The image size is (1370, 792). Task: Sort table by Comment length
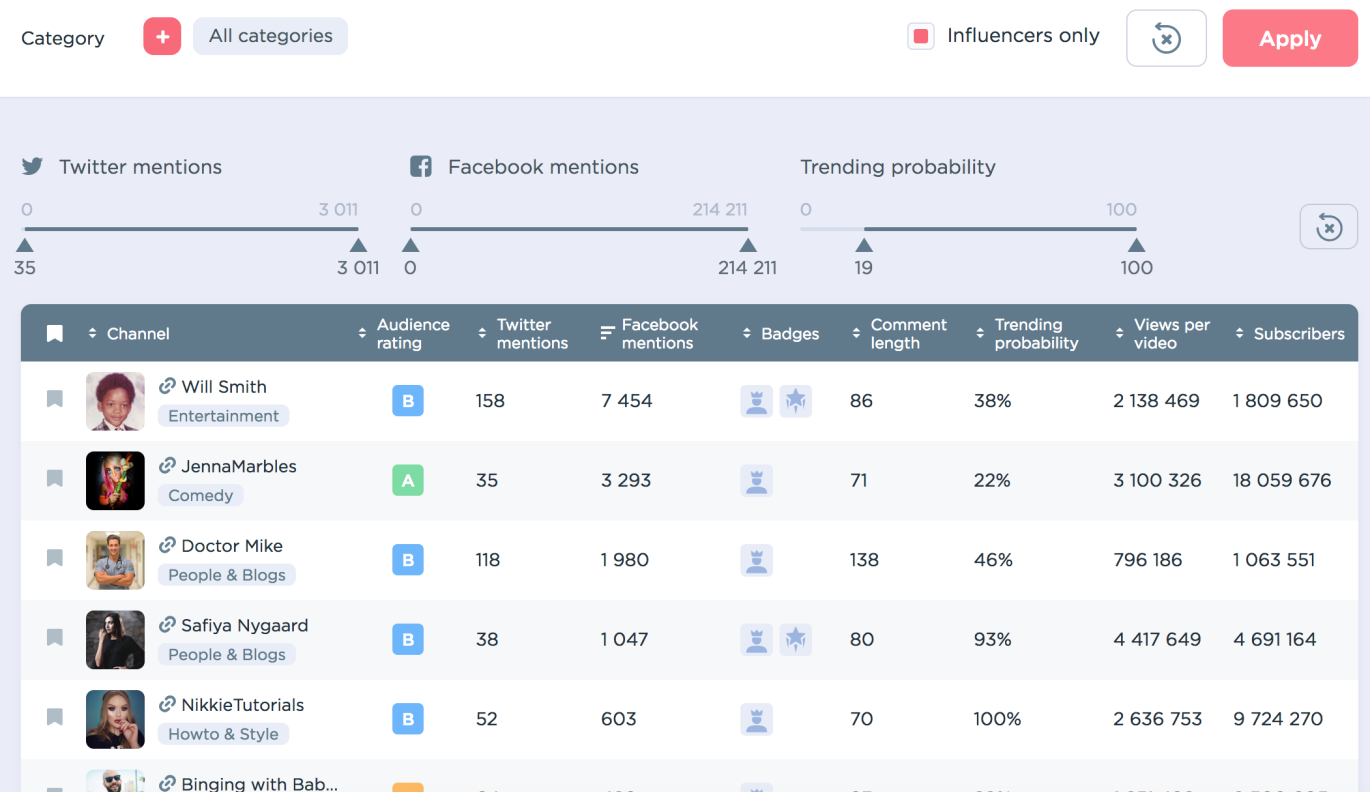click(x=899, y=333)
